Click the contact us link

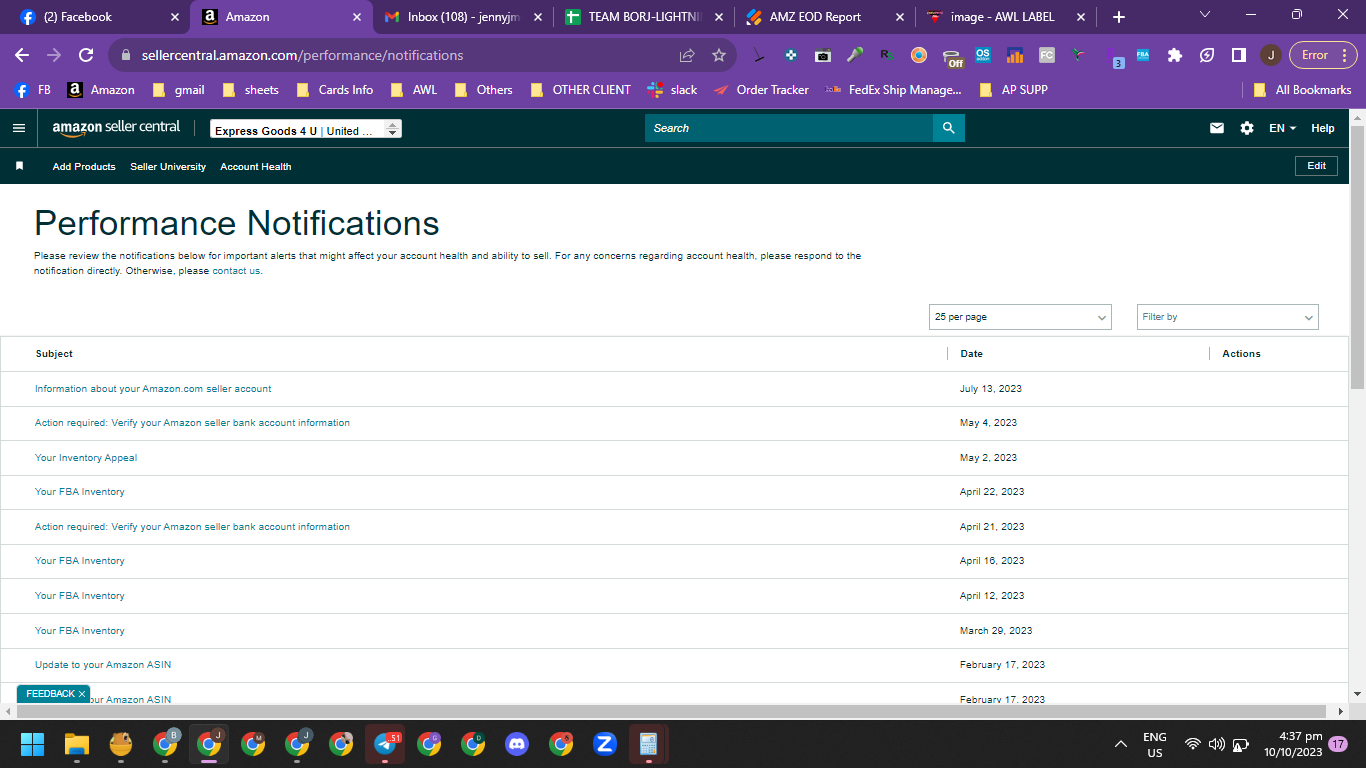(236, 271)
